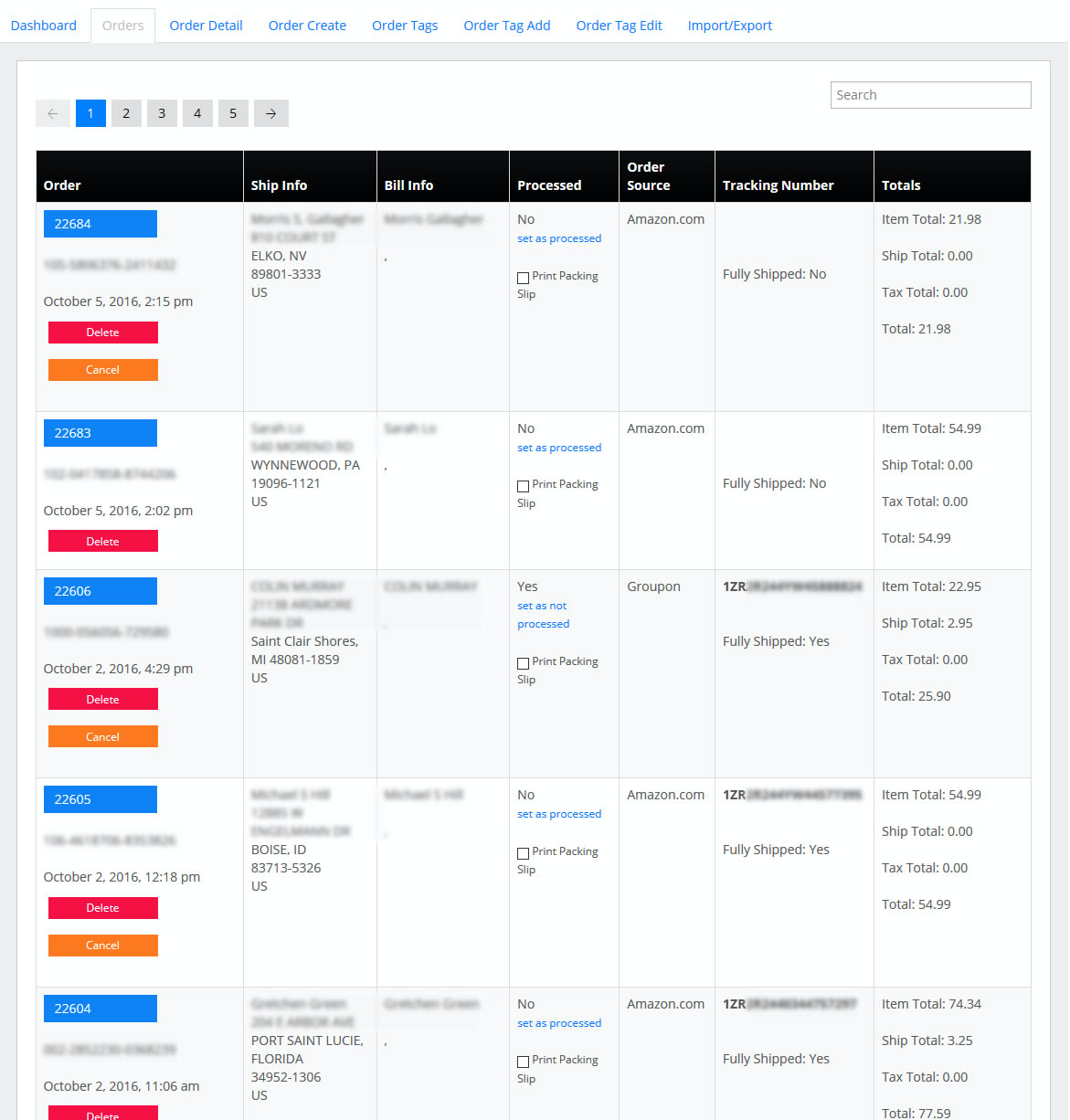
Task: Open the Order Tag Add page
Action: point(506,25)
